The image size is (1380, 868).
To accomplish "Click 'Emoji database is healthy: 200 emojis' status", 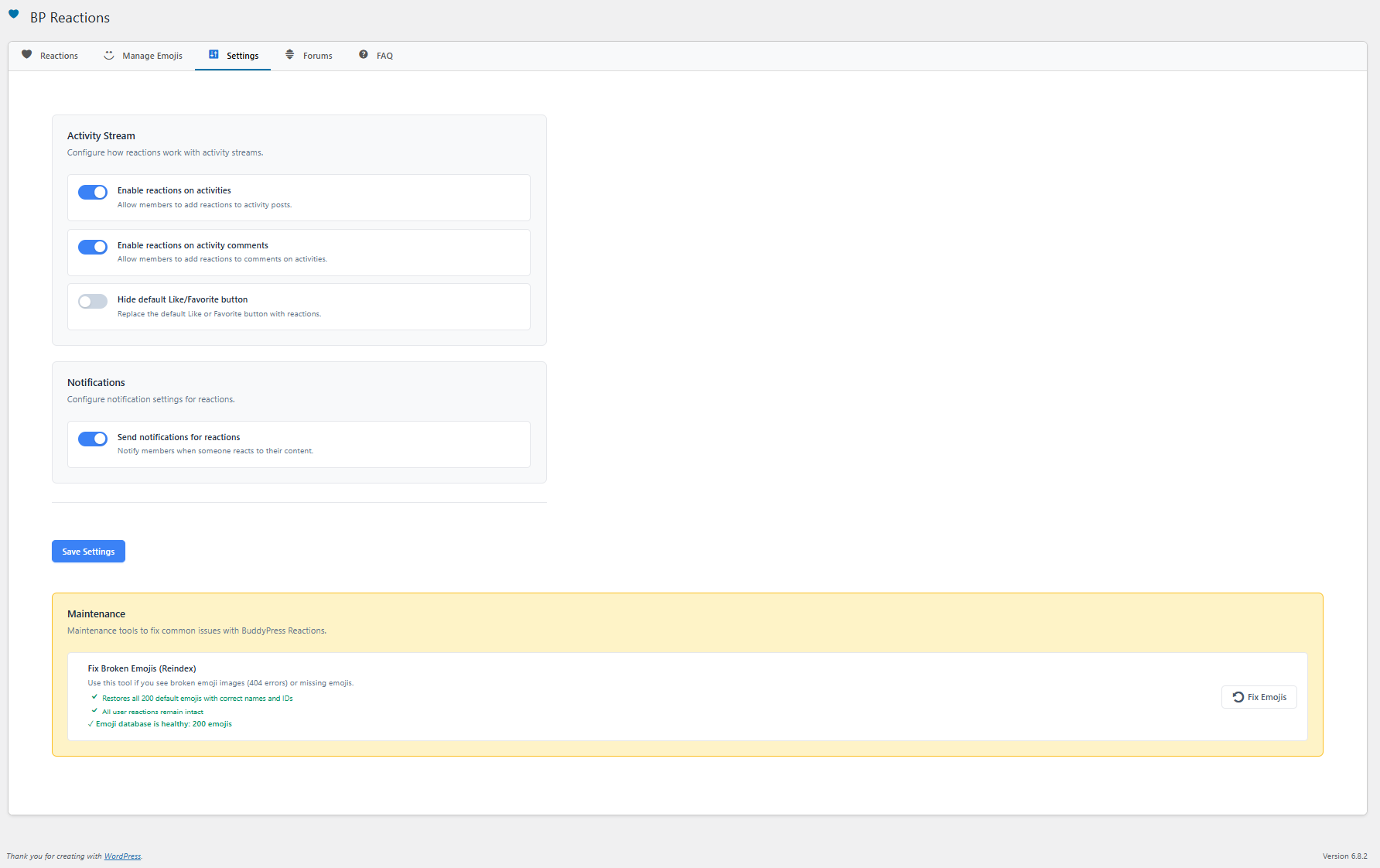I will coord(160,724).
